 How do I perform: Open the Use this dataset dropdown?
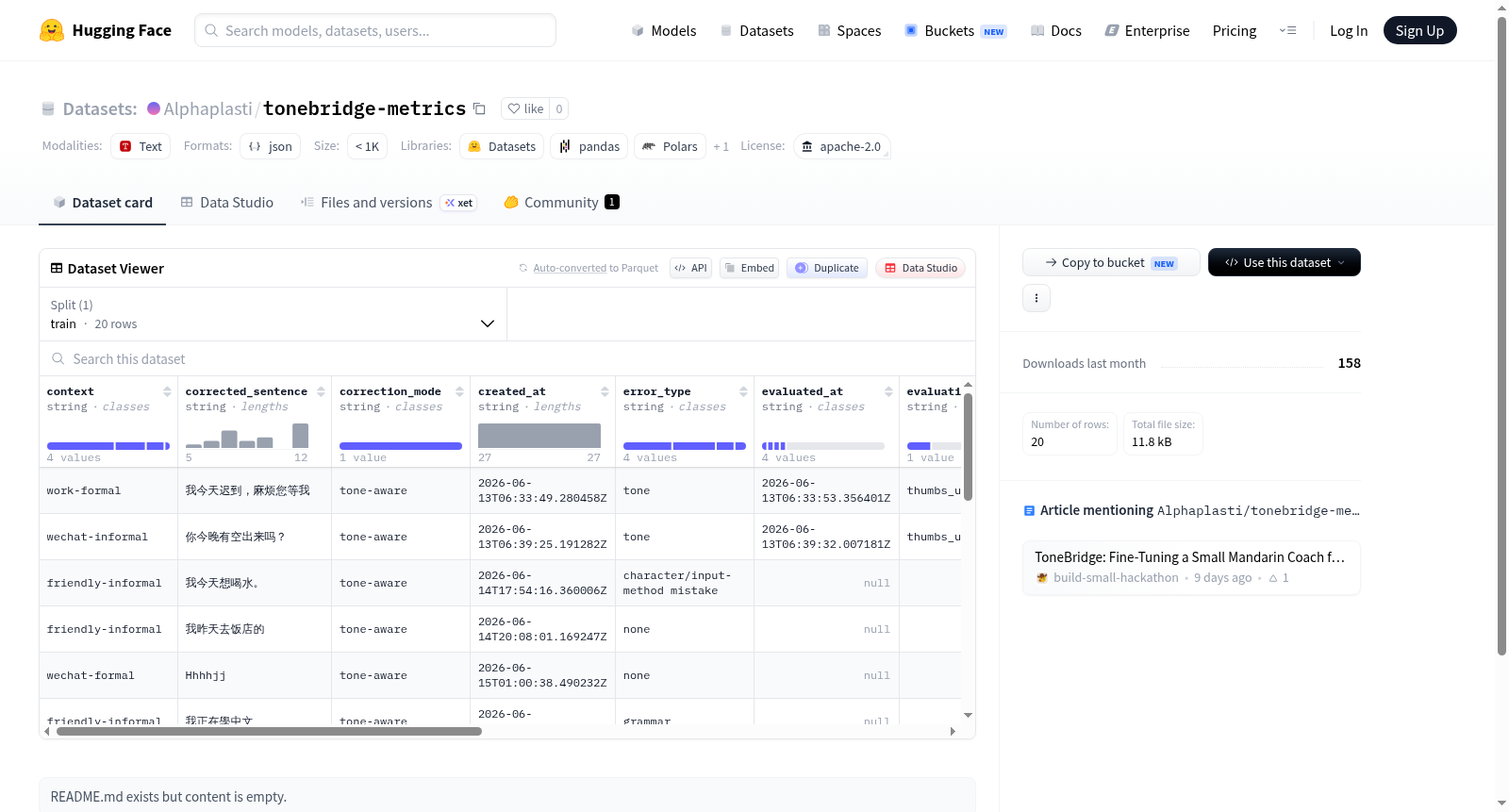pos(1285,262)
